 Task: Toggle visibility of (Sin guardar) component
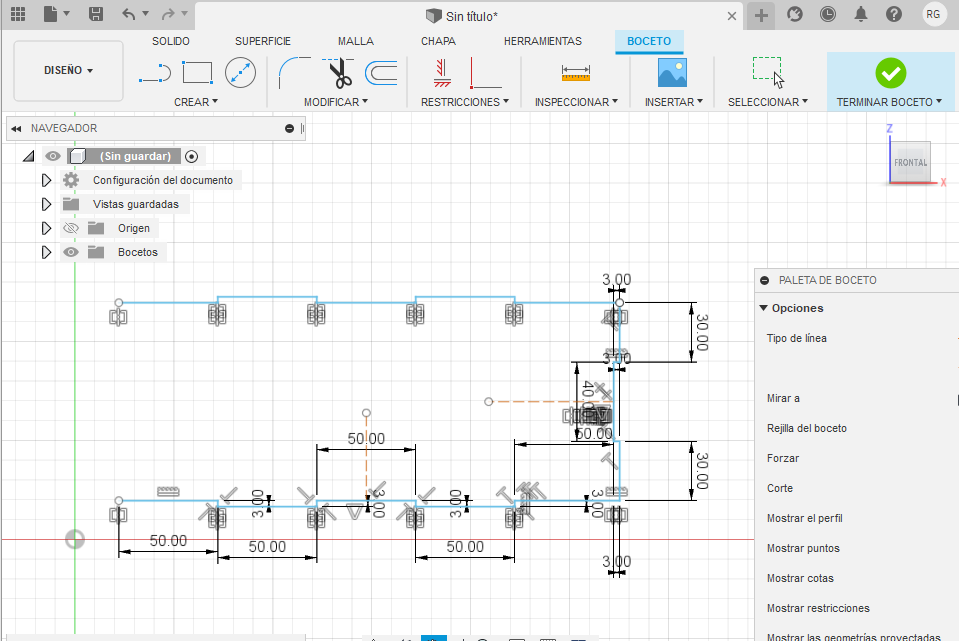pyautogui.click(x=53, y=157)
